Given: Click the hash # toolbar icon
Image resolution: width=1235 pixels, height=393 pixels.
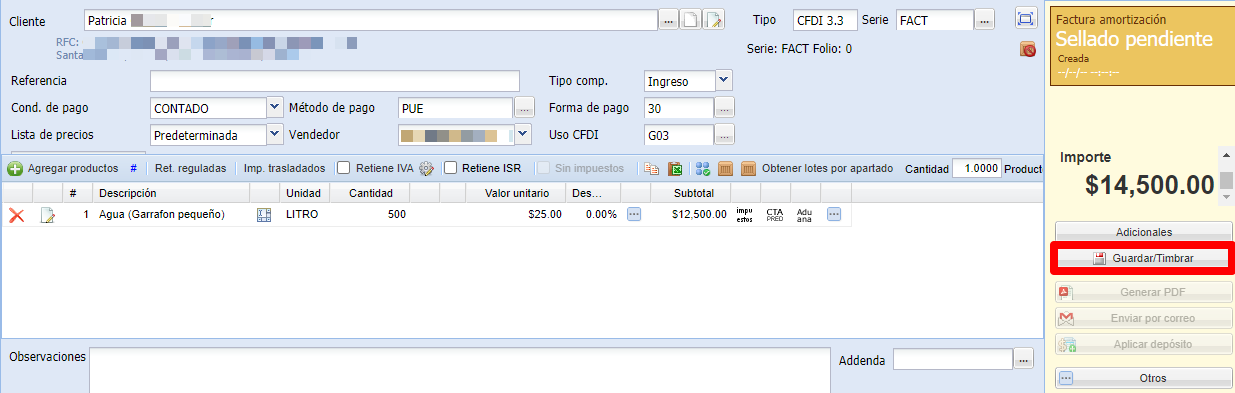Looking at the screenshot, I should (134, 169).
